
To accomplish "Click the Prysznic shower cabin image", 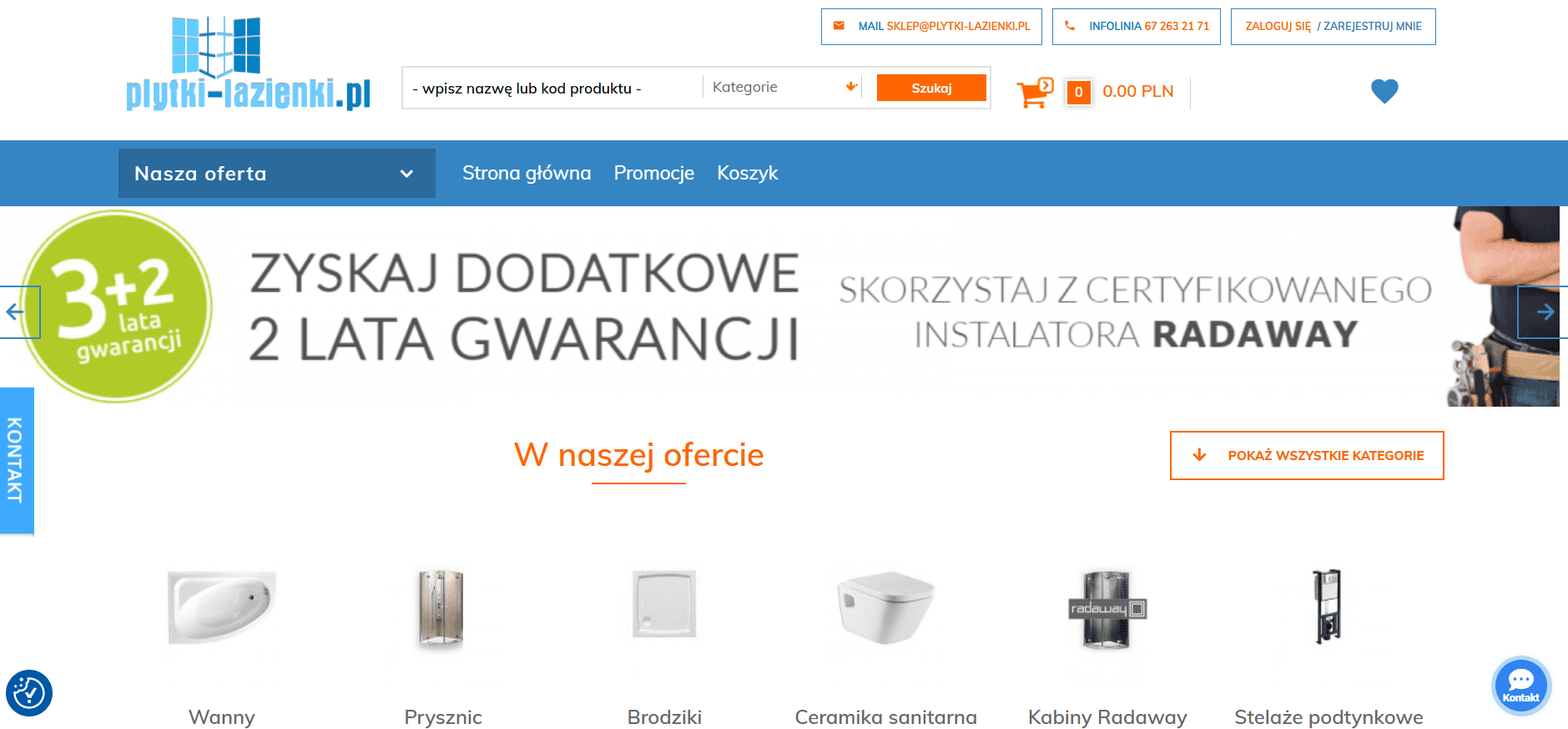I will coord(441,608).
